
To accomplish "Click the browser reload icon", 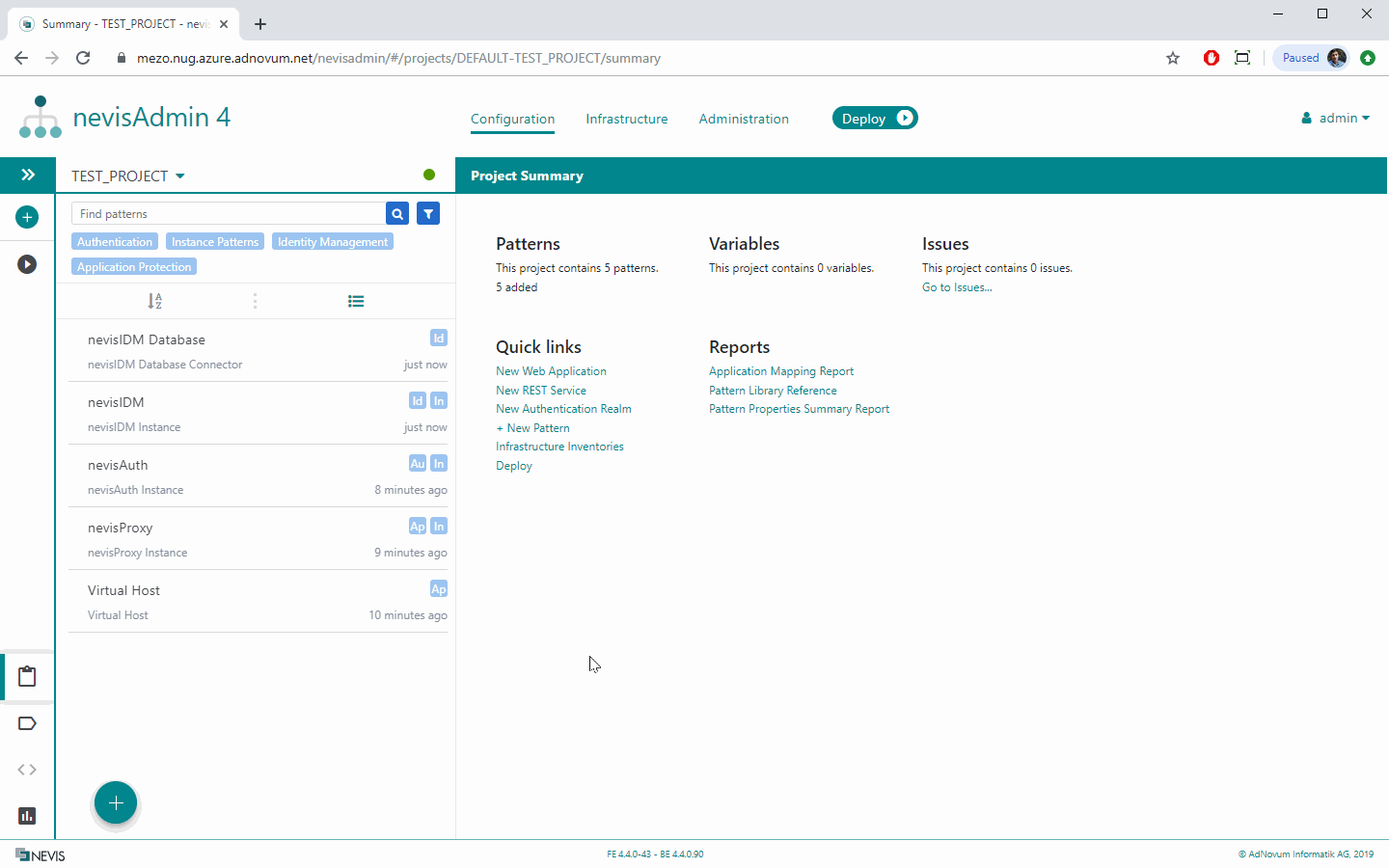I will [83, 58].
